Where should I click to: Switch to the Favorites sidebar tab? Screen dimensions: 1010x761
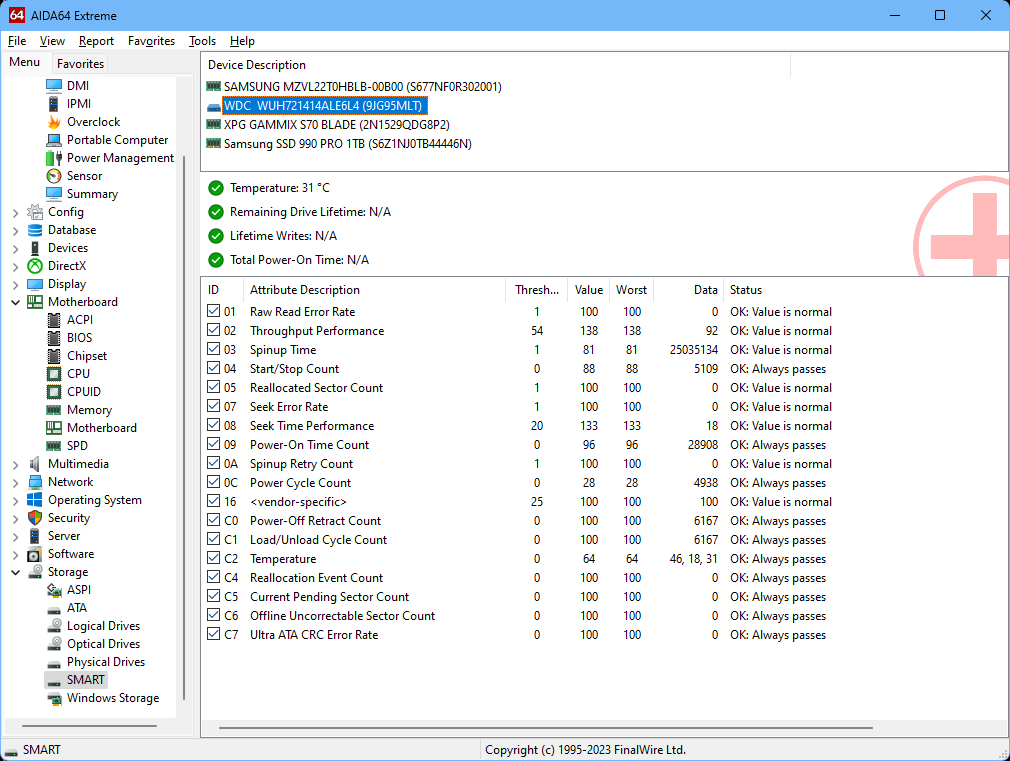tap(81, 63)
